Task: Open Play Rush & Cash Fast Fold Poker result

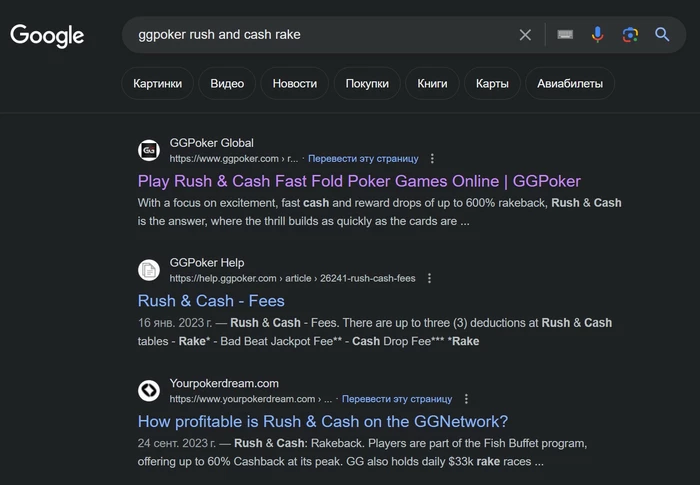Action: (359, 181)
